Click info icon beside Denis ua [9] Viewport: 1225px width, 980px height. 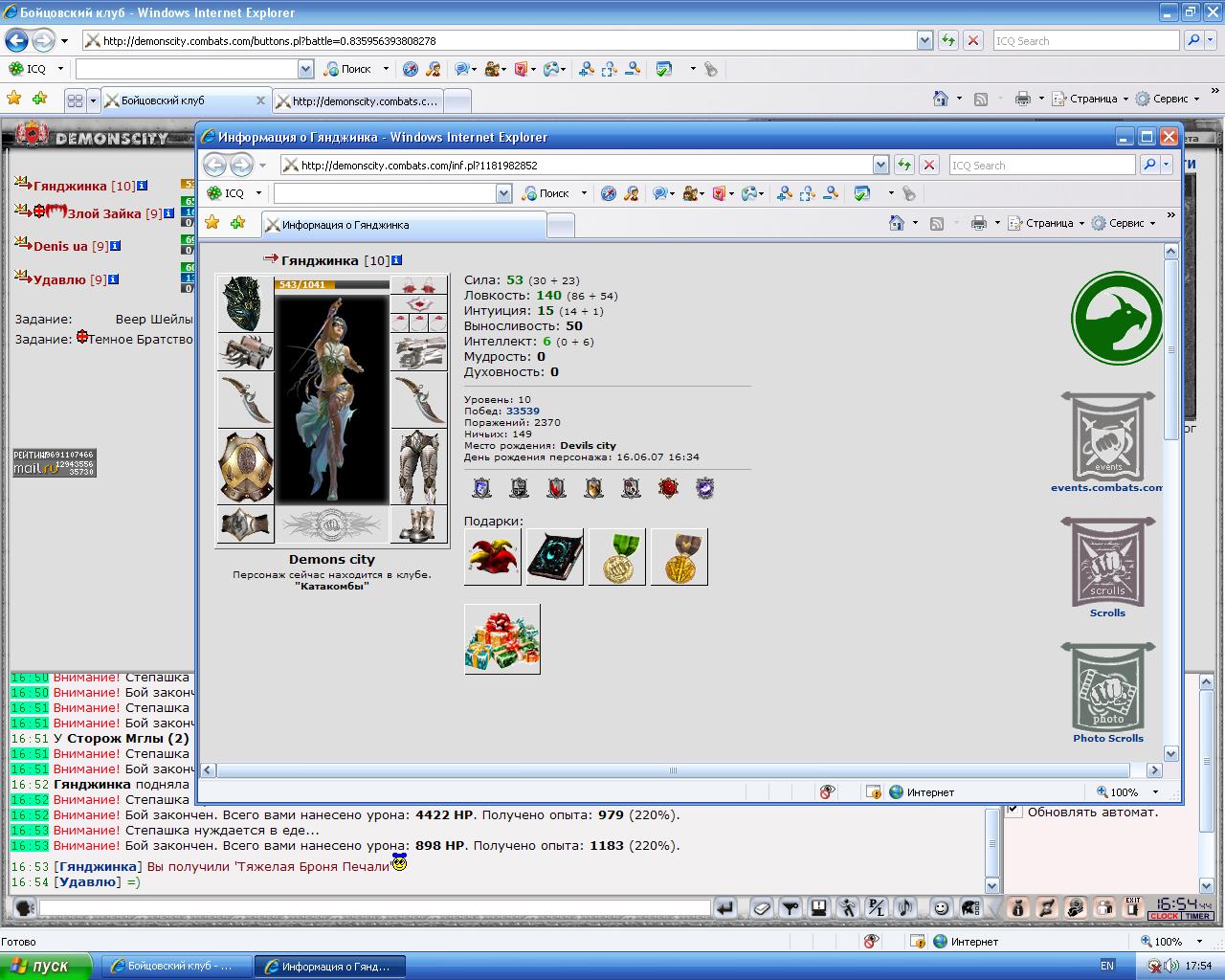click(115, 246)
